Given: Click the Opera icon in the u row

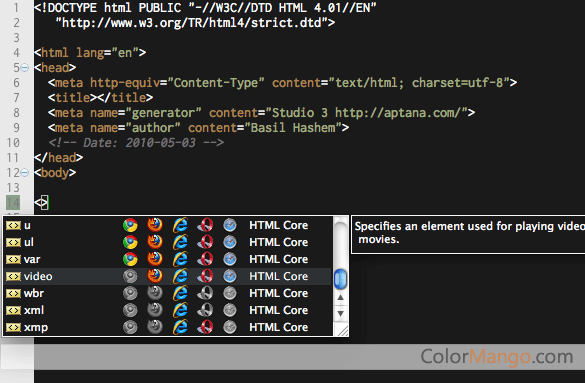Looking at the screenshot, I should click(x=205, y=225).
